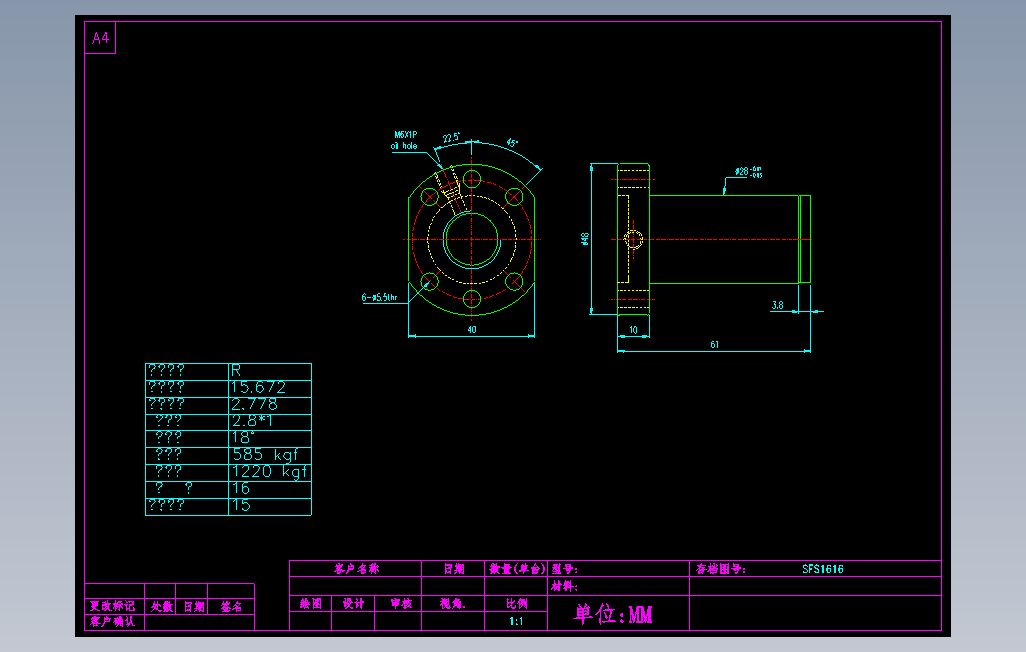Click the oil hole on the side view
The image size is (1026, 652).
click(x=633, y=240)
